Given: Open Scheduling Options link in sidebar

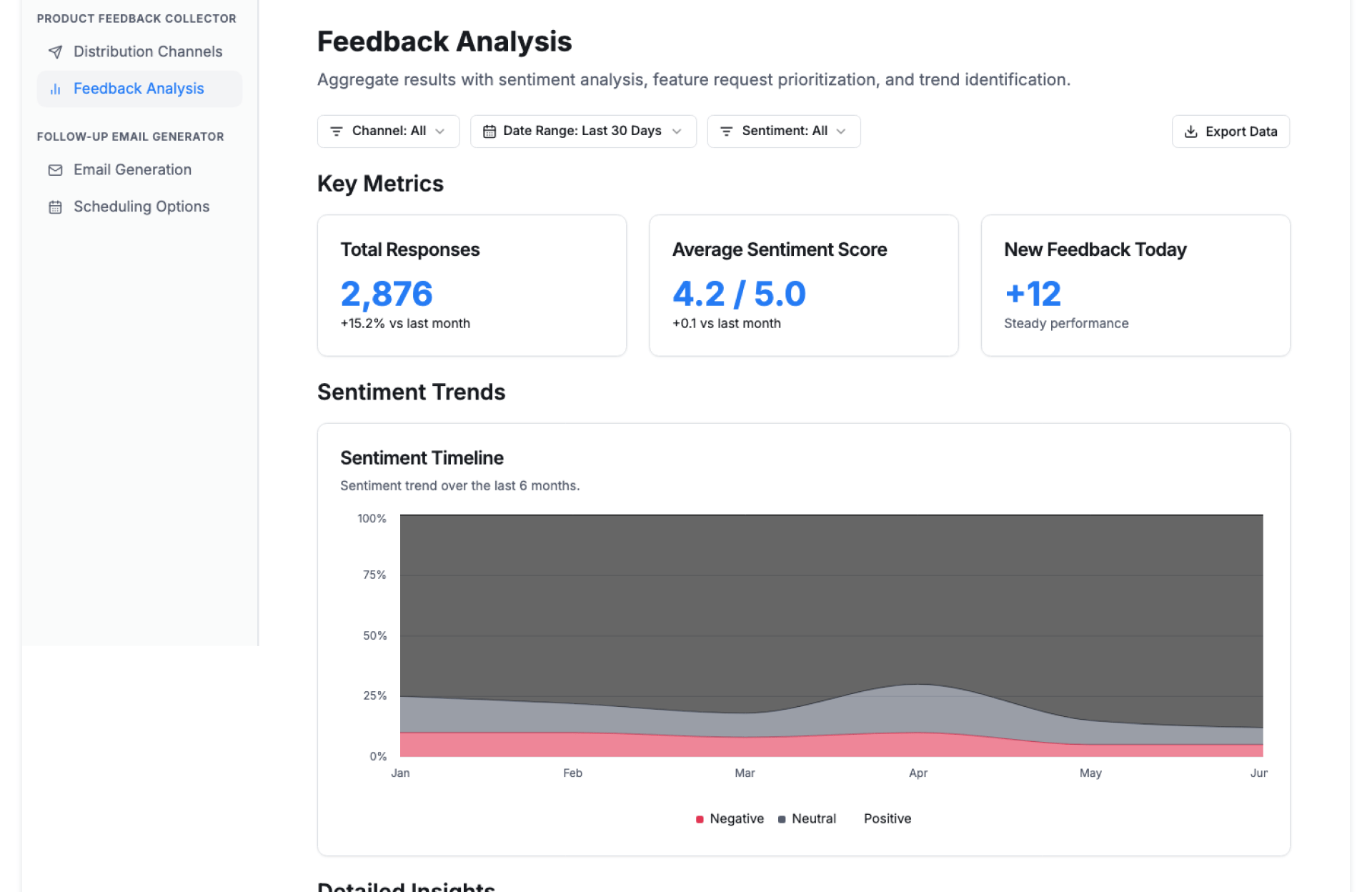Looking at the screenshot, I should pos(141,207).
